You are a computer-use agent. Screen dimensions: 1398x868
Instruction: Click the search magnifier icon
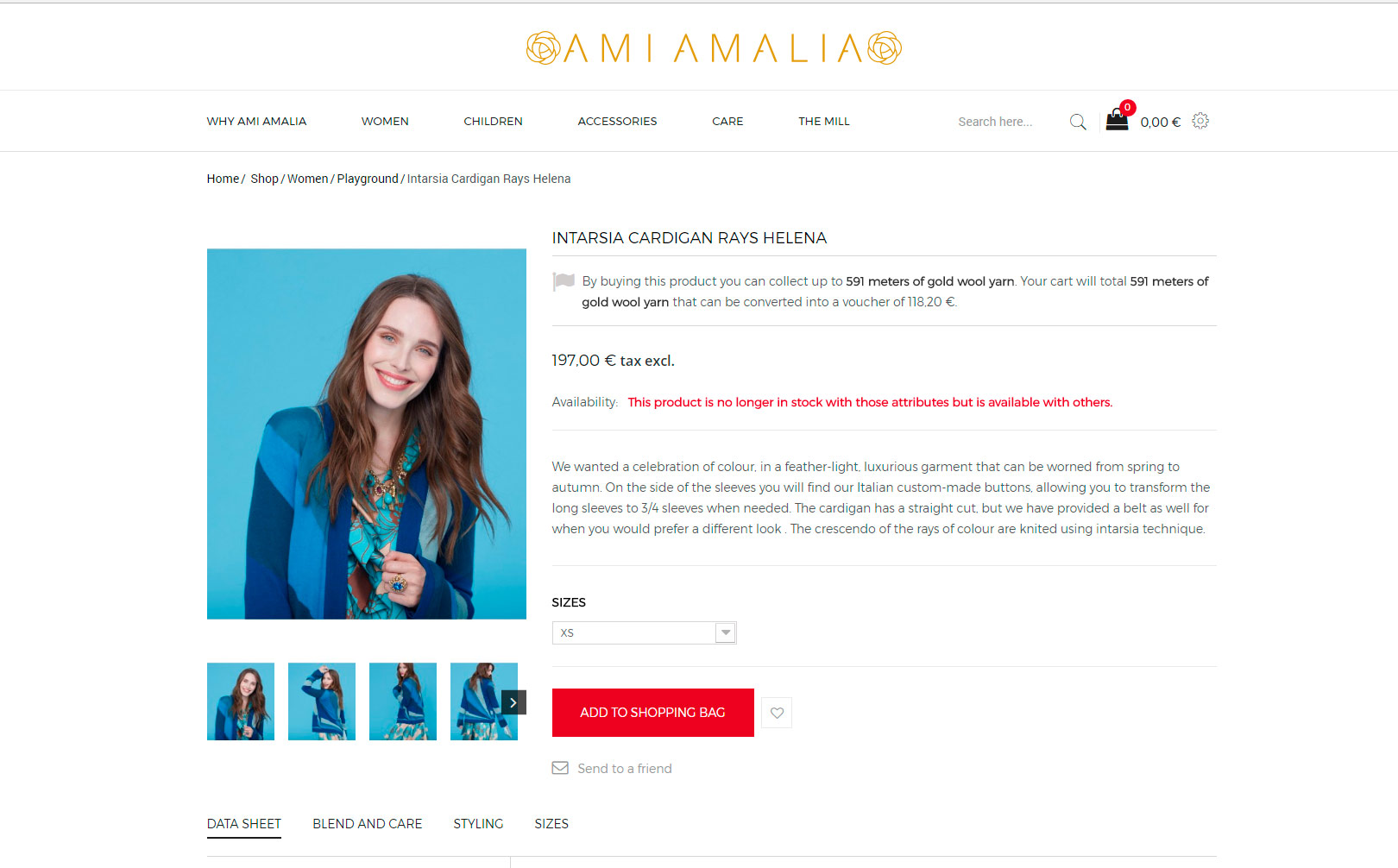click(1078, 122)
